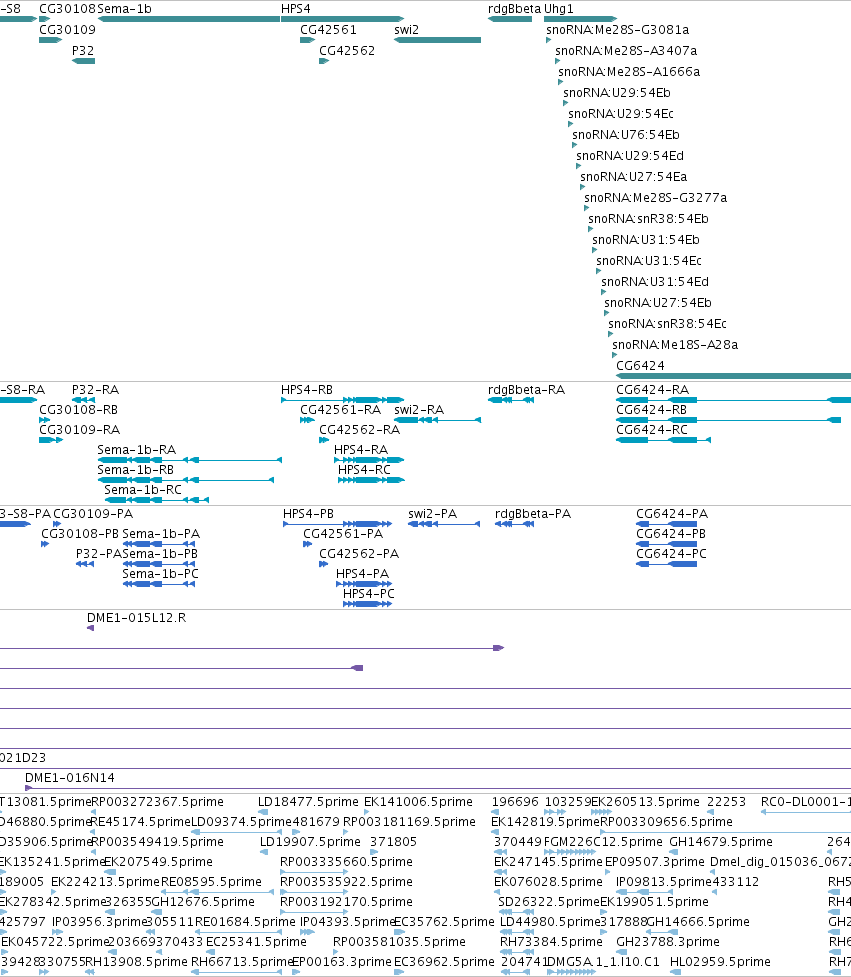Click snoRNA:Me28S-G3081a feature label
Viewport: 851px width, 977px height.
tap(617, 29)
